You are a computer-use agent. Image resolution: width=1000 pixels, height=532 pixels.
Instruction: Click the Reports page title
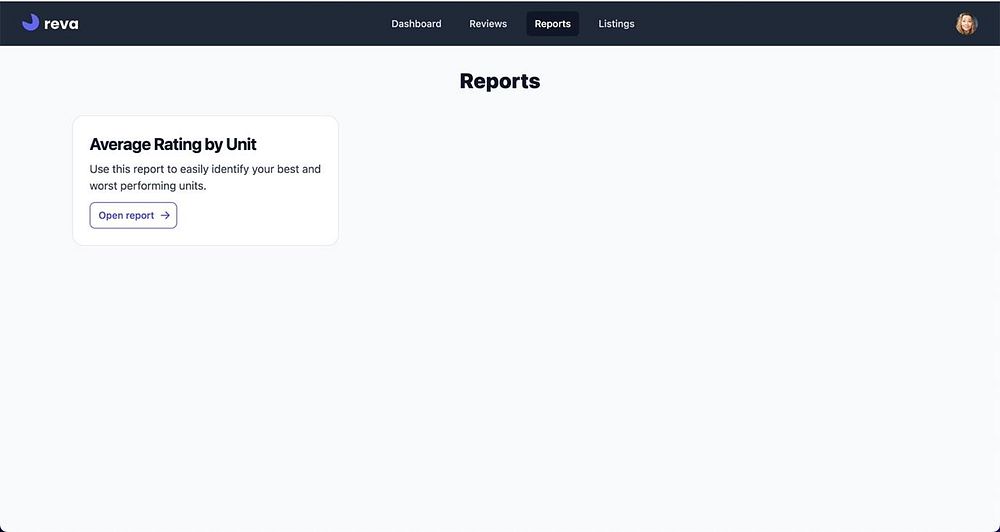(500, 81)
